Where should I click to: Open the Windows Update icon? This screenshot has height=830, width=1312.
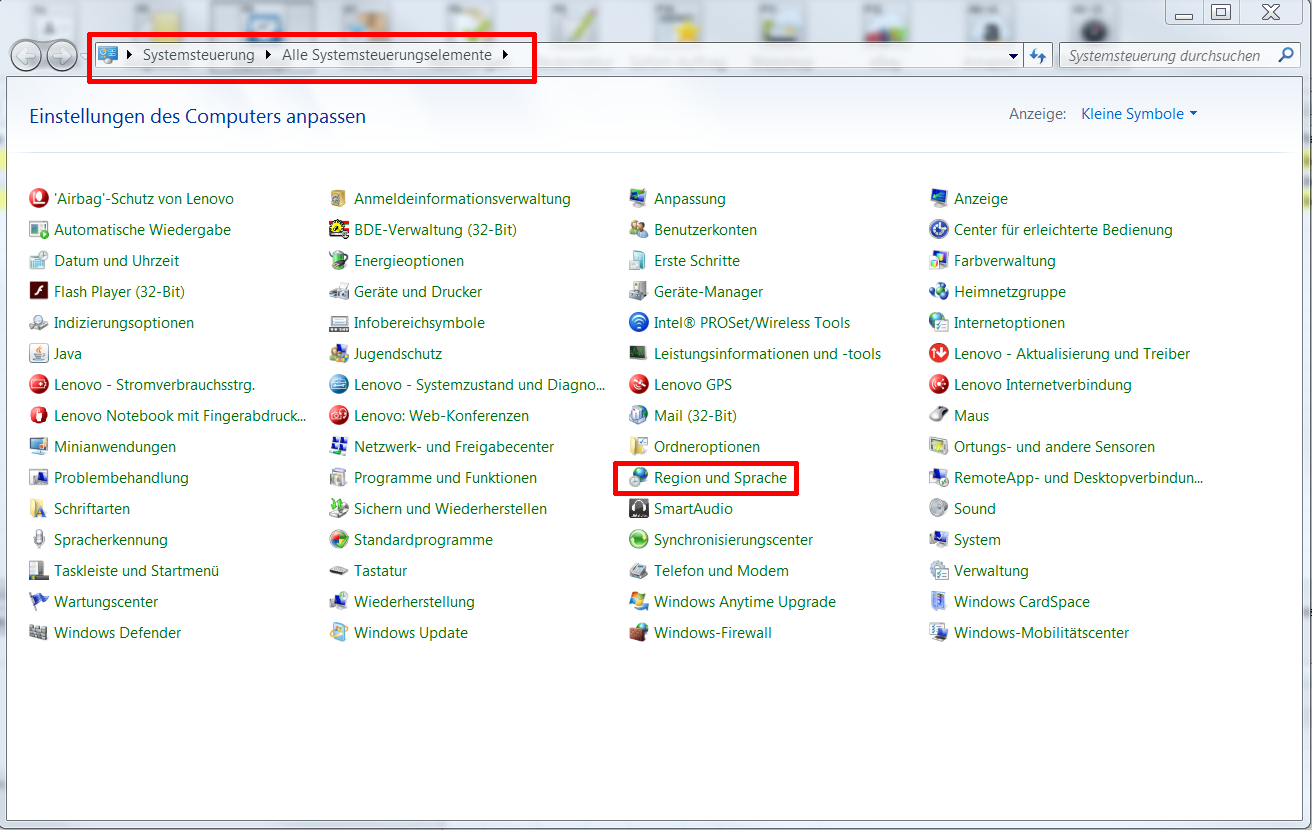[338, 632]
